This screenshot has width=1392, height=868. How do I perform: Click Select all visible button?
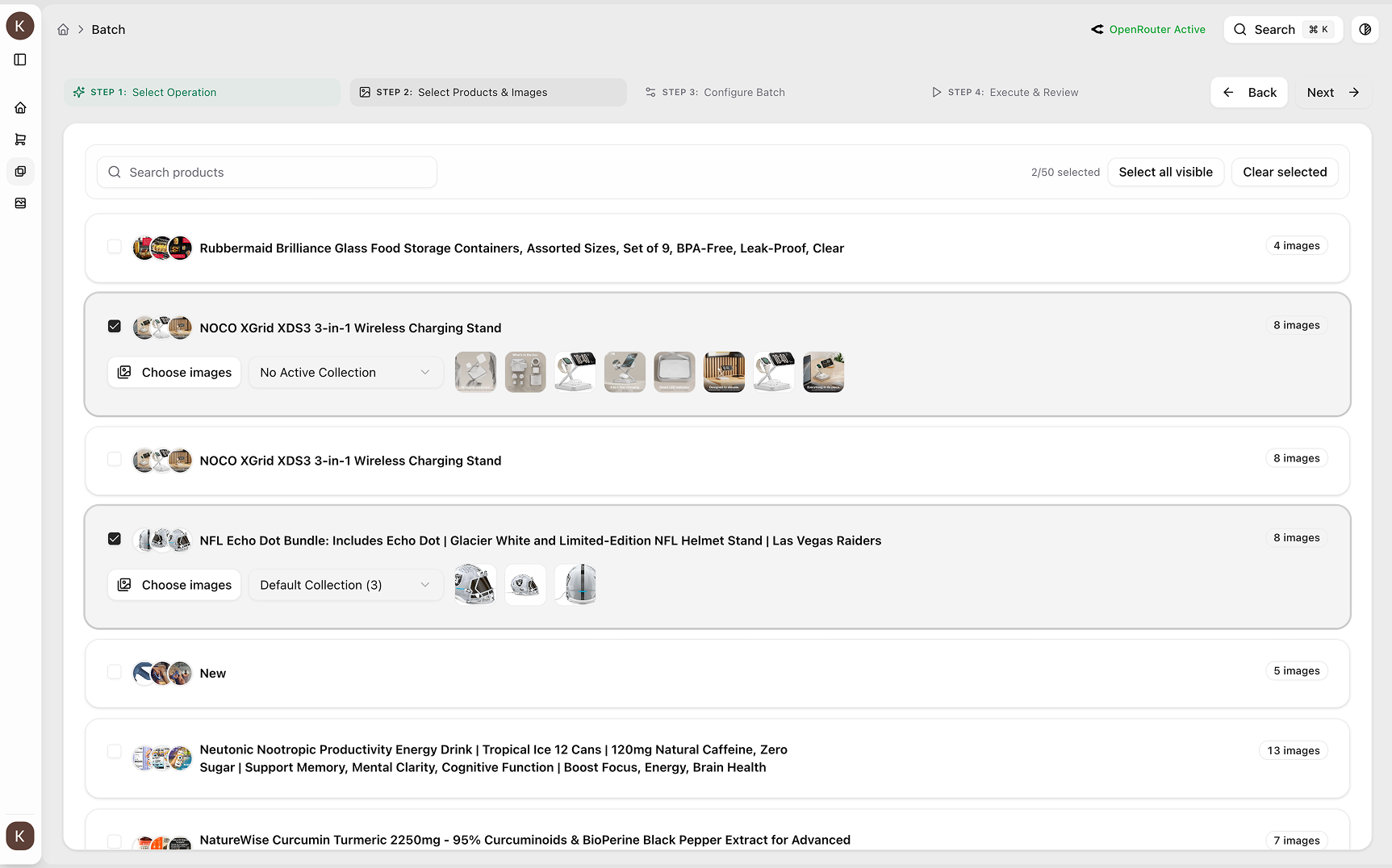coord(1165,172)
